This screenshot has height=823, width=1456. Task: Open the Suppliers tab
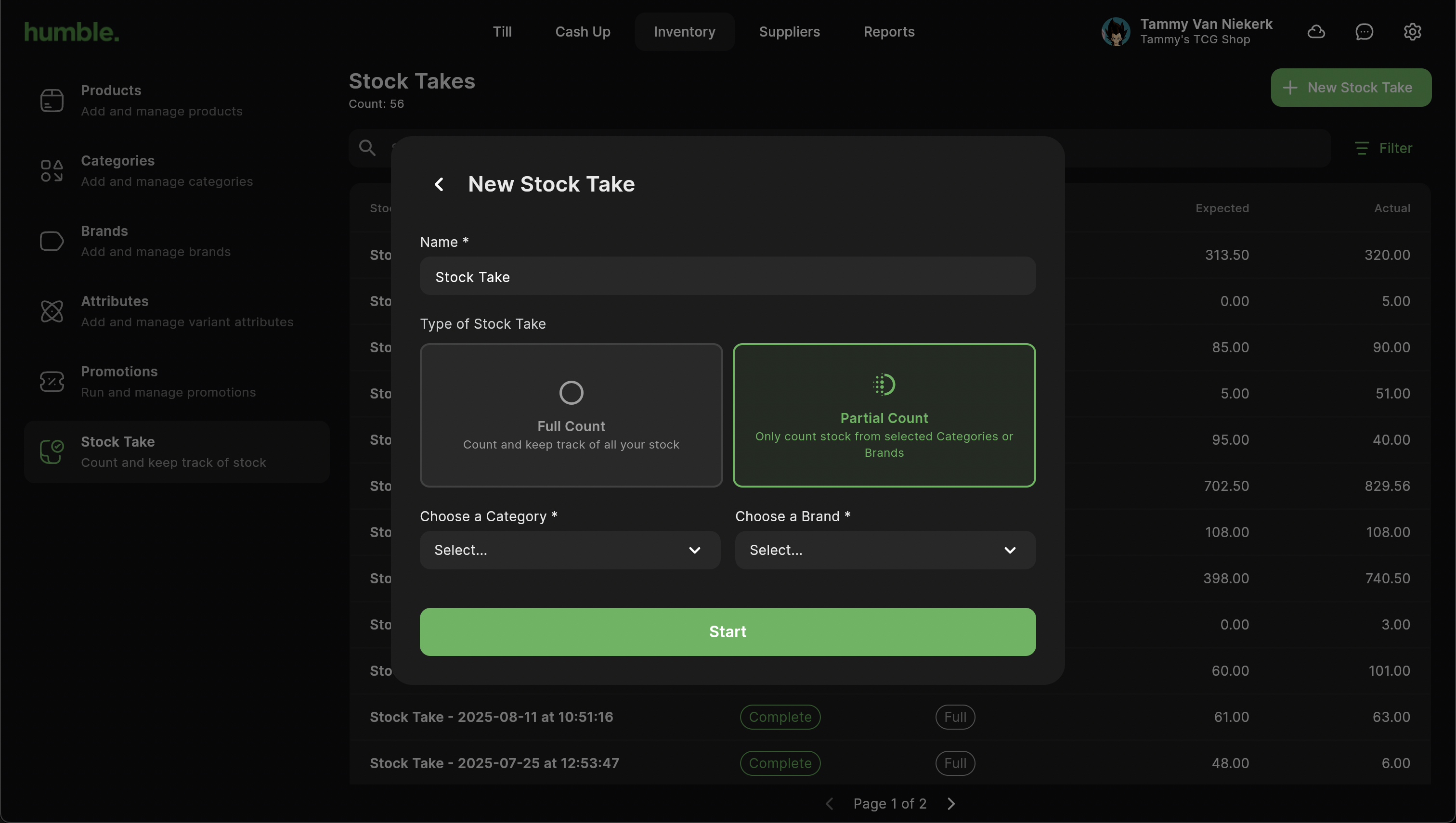coord(789,32)
